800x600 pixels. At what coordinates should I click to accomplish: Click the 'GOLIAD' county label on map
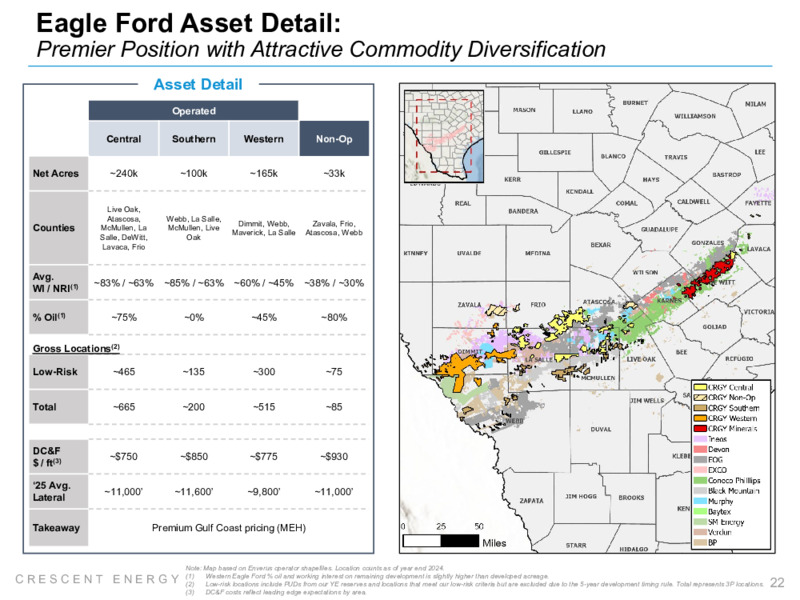714,327
